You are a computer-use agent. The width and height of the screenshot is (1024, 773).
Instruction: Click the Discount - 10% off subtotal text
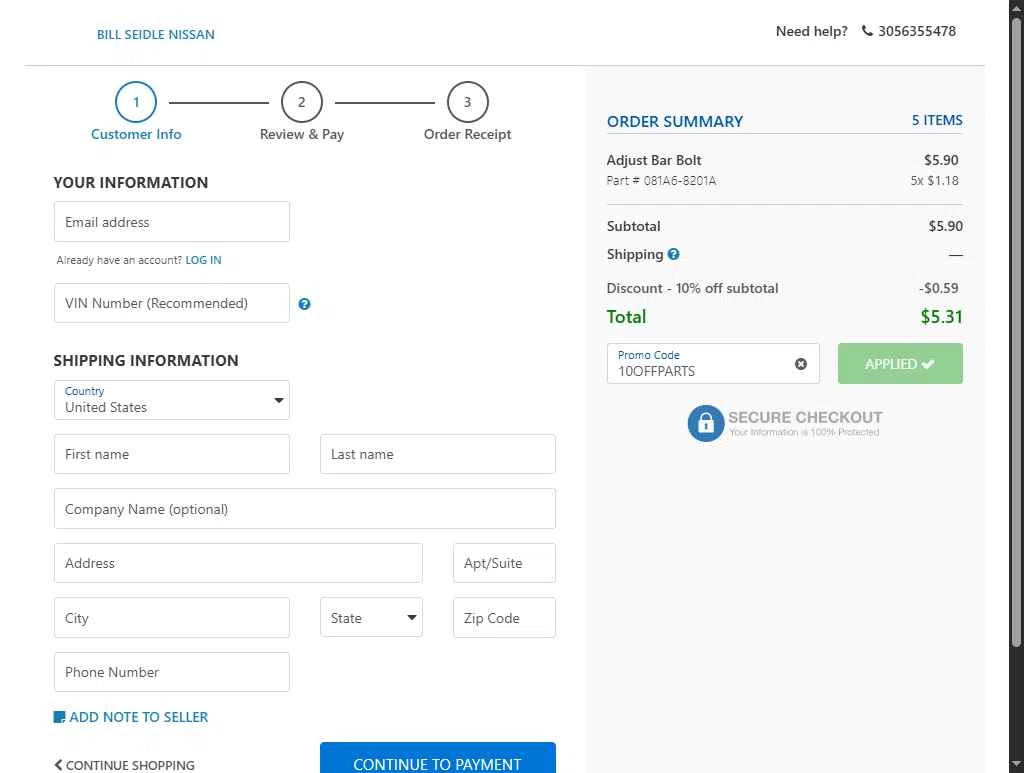coord(692,288)
